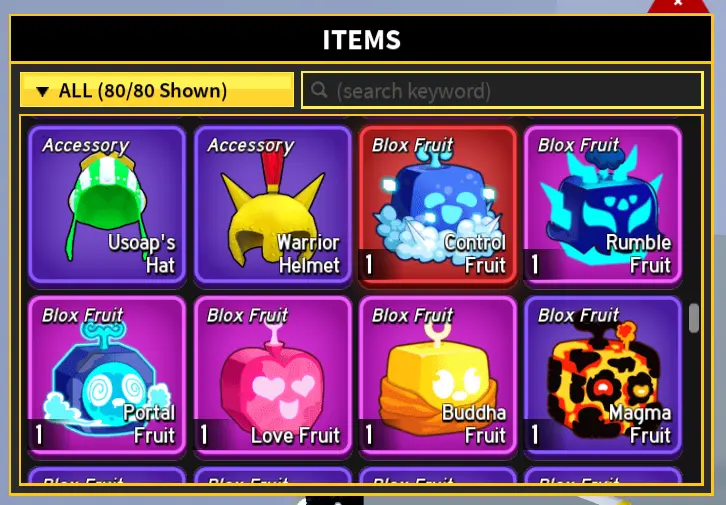The image size is (726, 505).
Task: Select the last partially visible Blox Fruit tile in bottom row
Action: (603, 475)
